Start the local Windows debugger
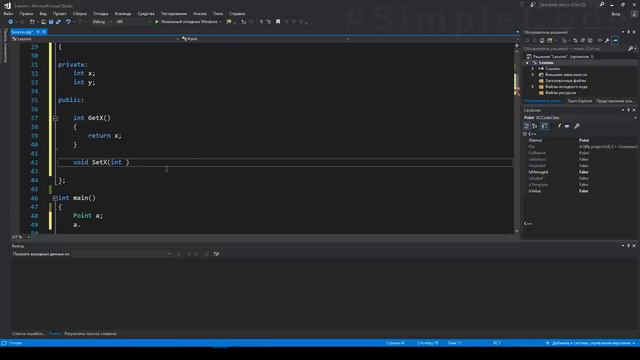 tap(186, 22)
